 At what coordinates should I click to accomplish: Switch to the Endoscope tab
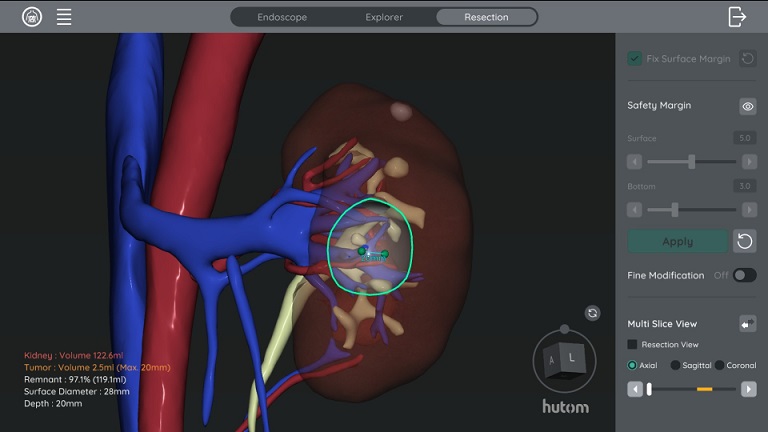(282, 17)
